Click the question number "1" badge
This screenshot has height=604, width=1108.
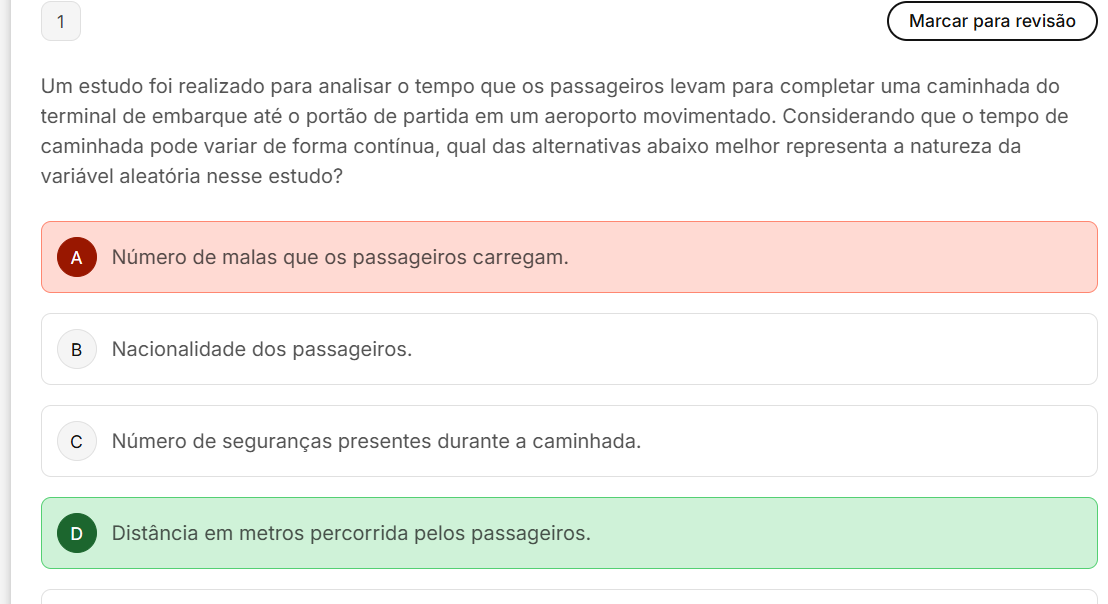click(x=61, y=22)
